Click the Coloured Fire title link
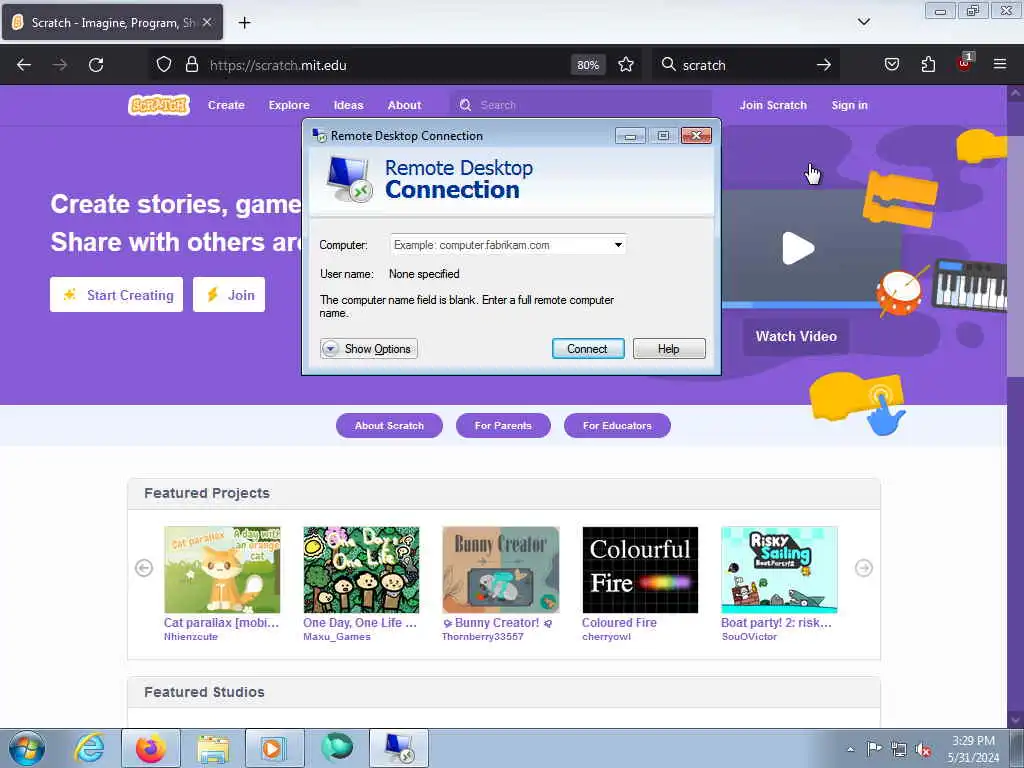This screenshot has width=1024, height=768. [x=619, y=623]
